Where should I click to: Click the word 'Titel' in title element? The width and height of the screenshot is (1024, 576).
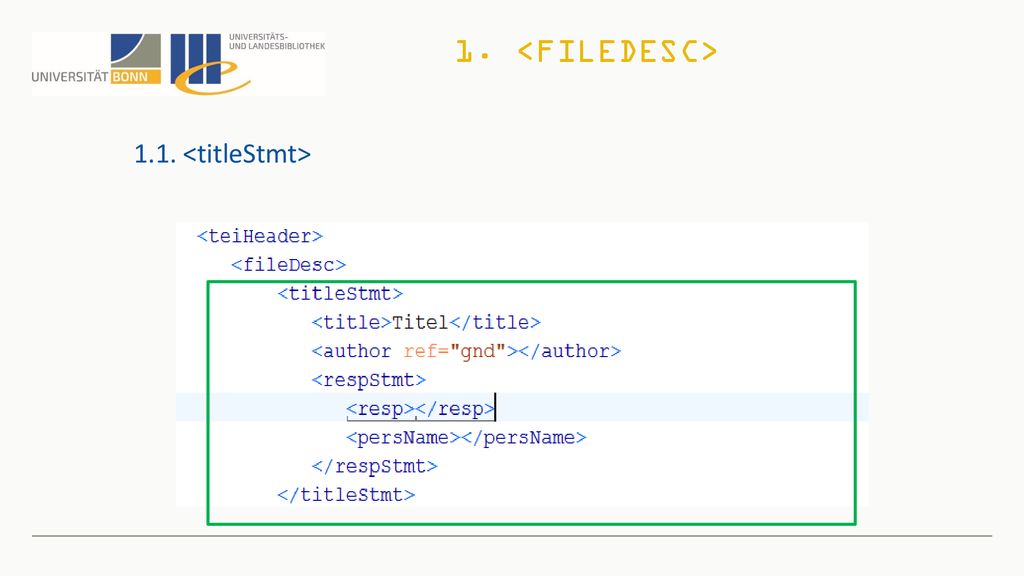[x=420, y=322]
